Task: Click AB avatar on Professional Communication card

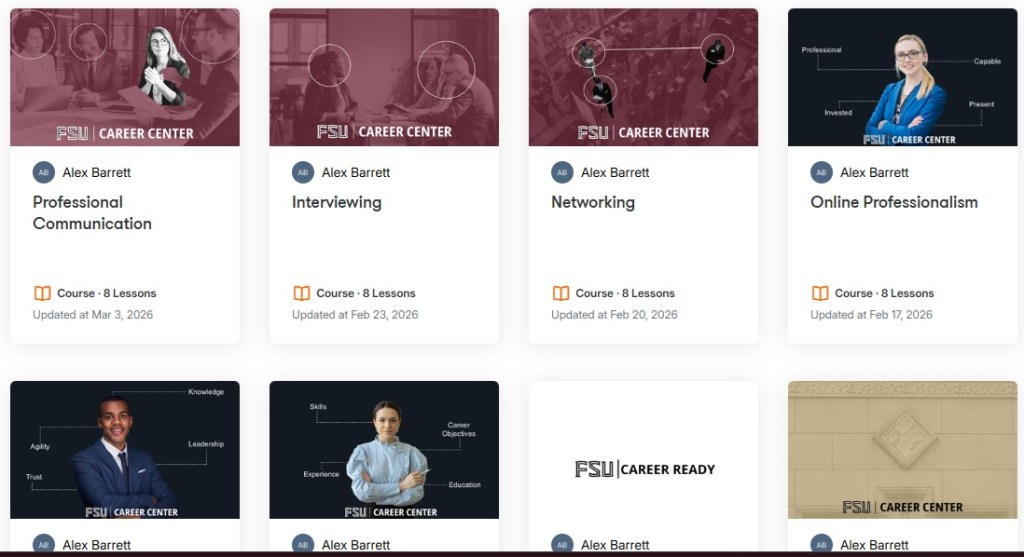Action: click(x=44, y=172)
